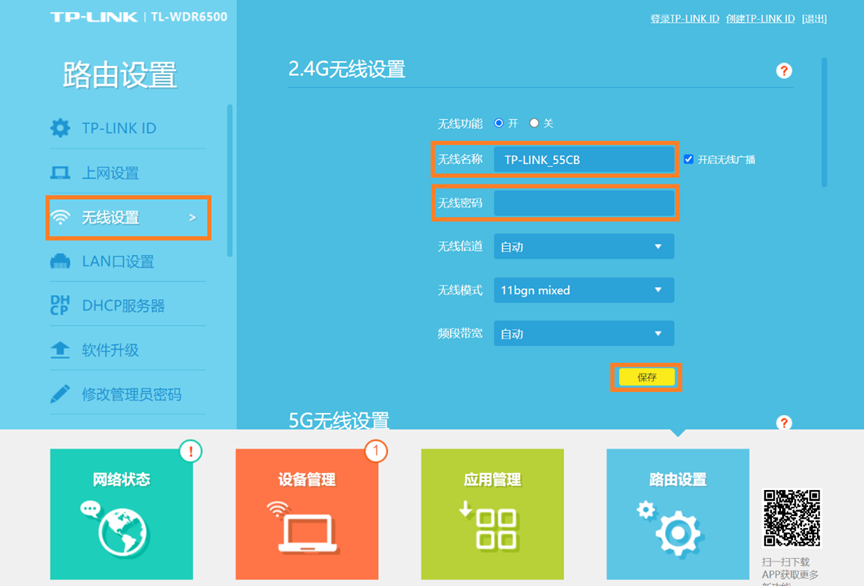The height and width of the screenshot is (586, 864).
Task: Click the 软件升级 upload arrow icon
Action: coord(60,350)
